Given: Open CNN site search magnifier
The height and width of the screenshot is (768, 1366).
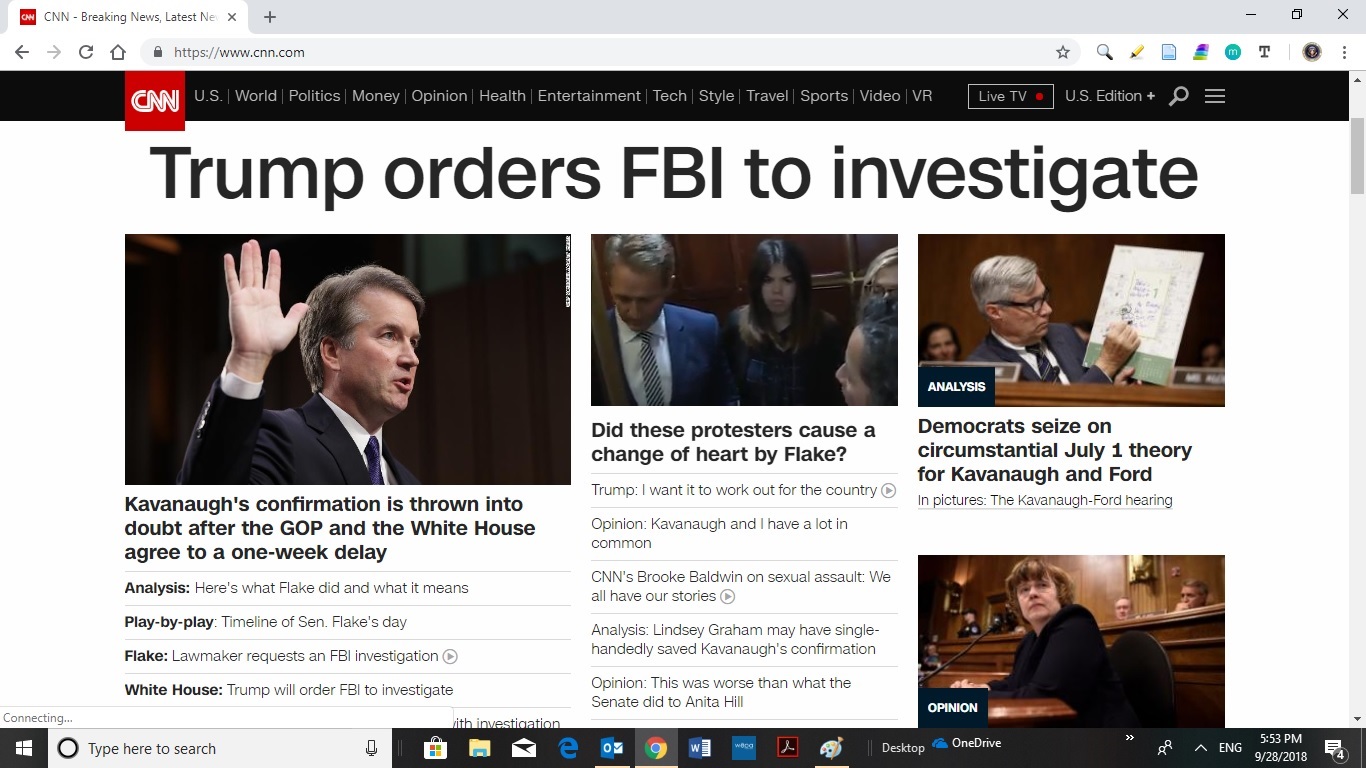Looking at the screenshot, I should point(1179,96).
